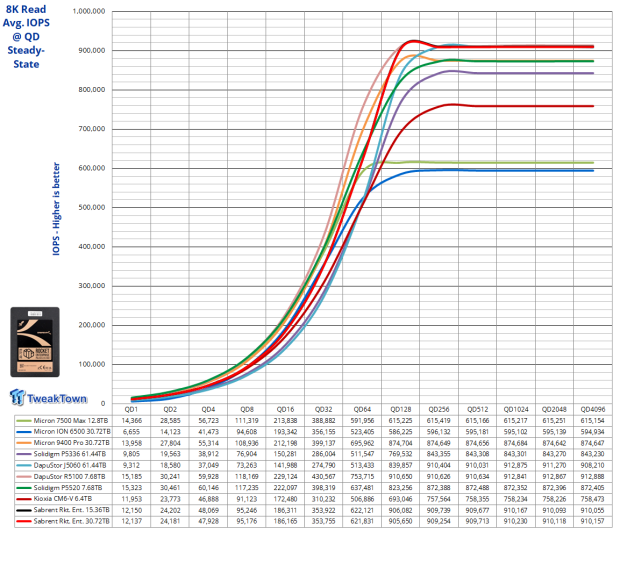Click the Micron 9400 Pro QD32 value 399,137
620x568 pixels.
tap(324, 443)
